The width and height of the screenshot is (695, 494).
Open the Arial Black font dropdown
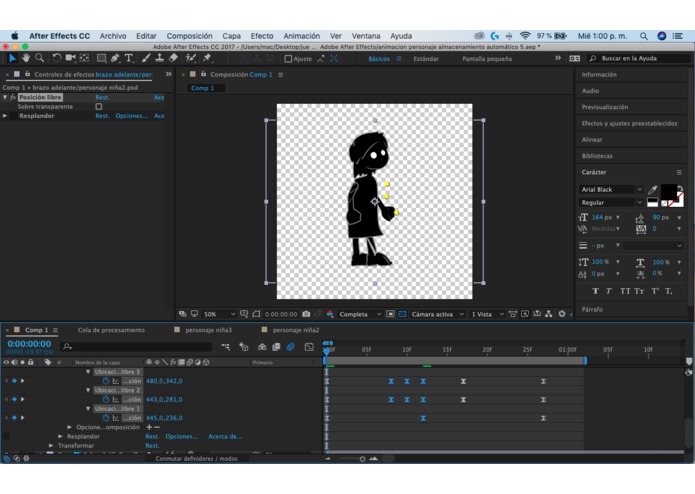(x=612, y=189)
